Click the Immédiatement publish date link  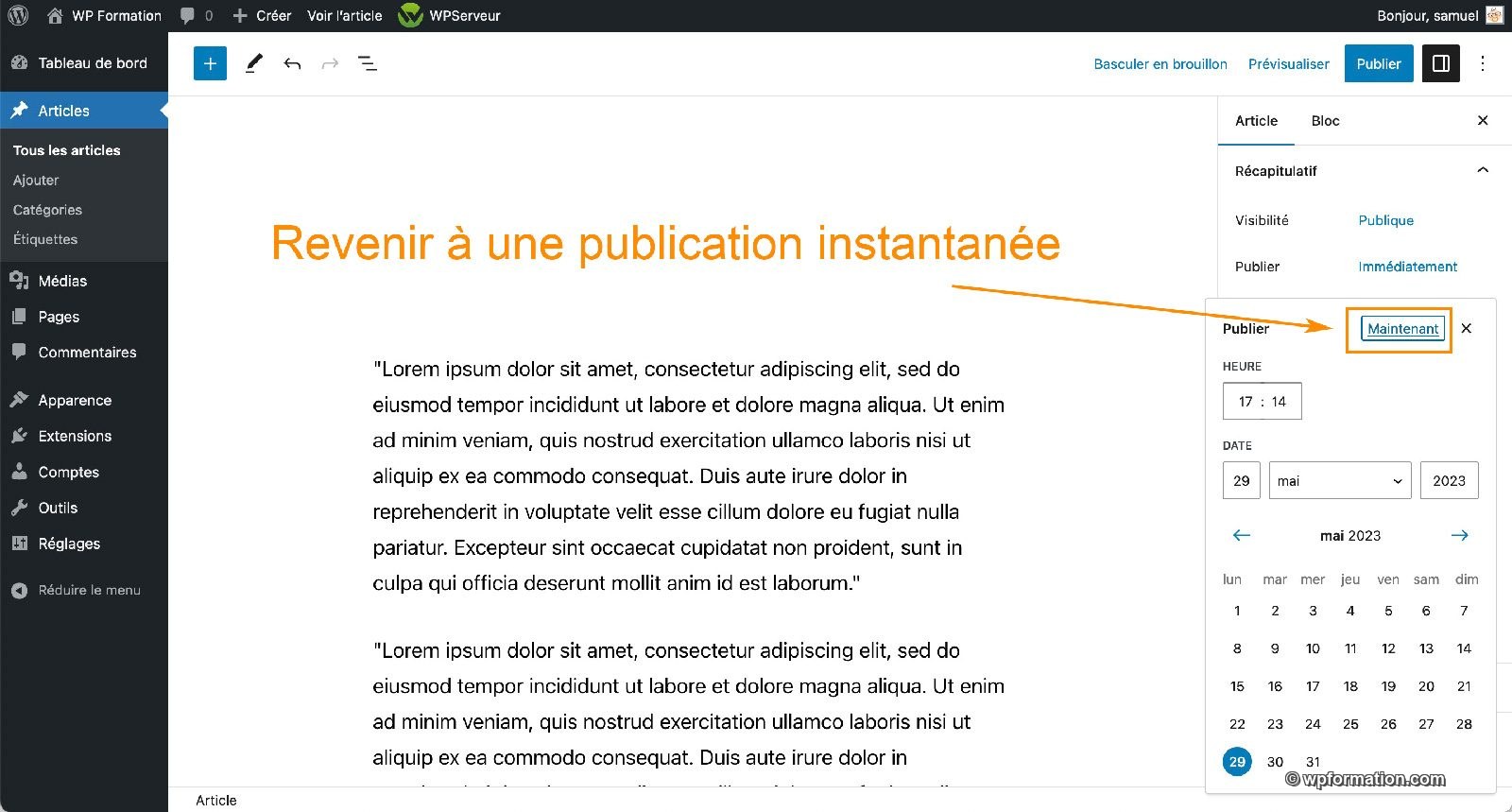(1407, 267)
